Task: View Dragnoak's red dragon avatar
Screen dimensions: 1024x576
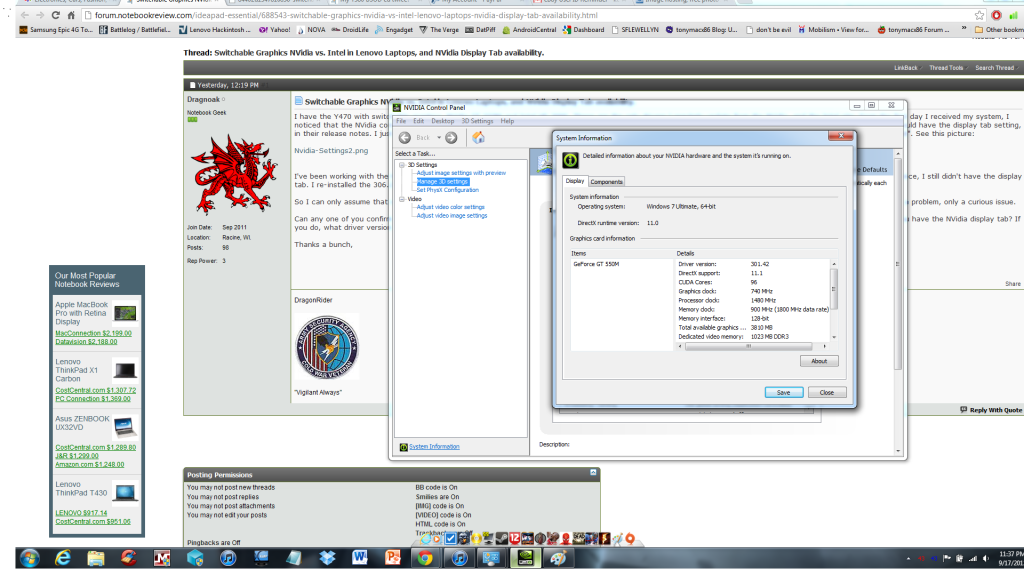Action: coord(234,174)
